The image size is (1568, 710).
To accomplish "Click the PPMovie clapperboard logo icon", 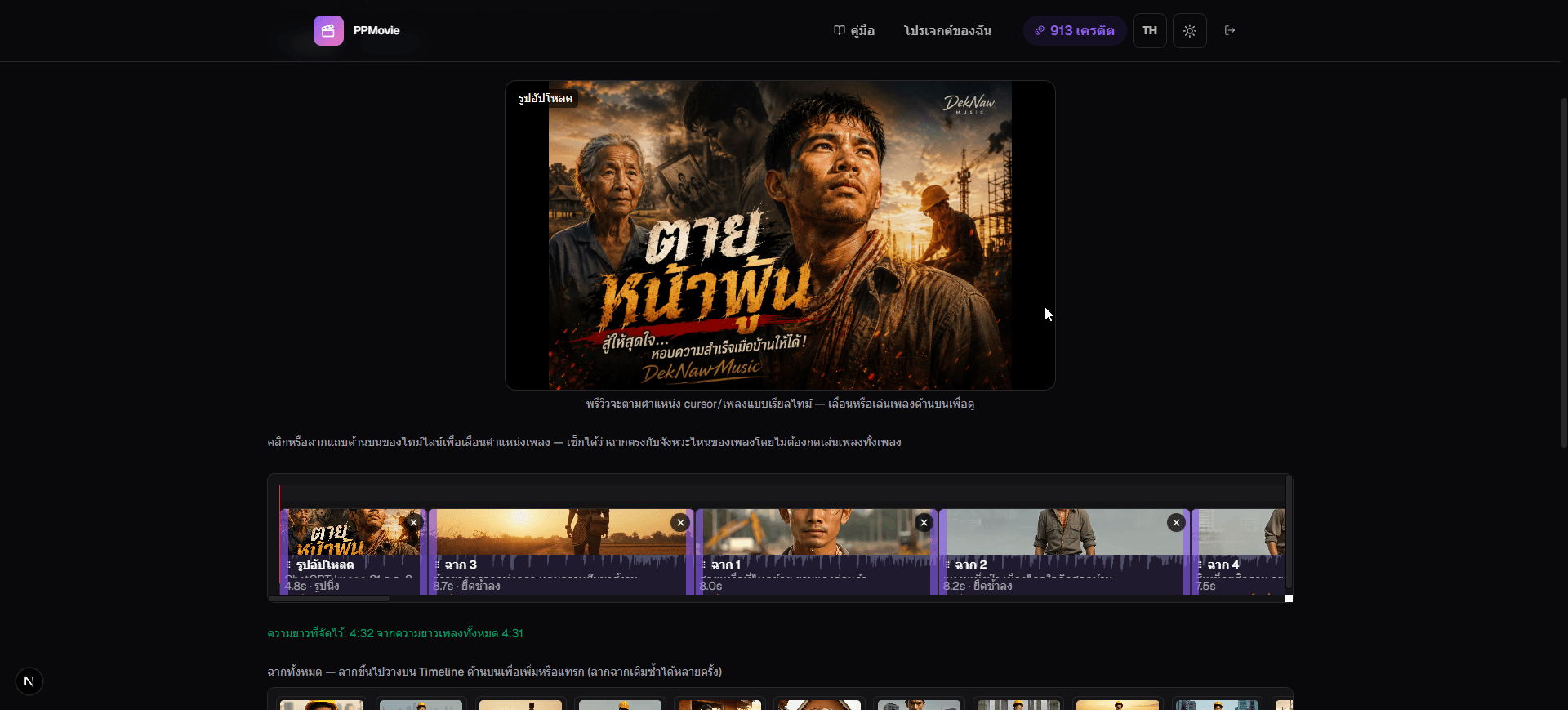I will [328, 30].
